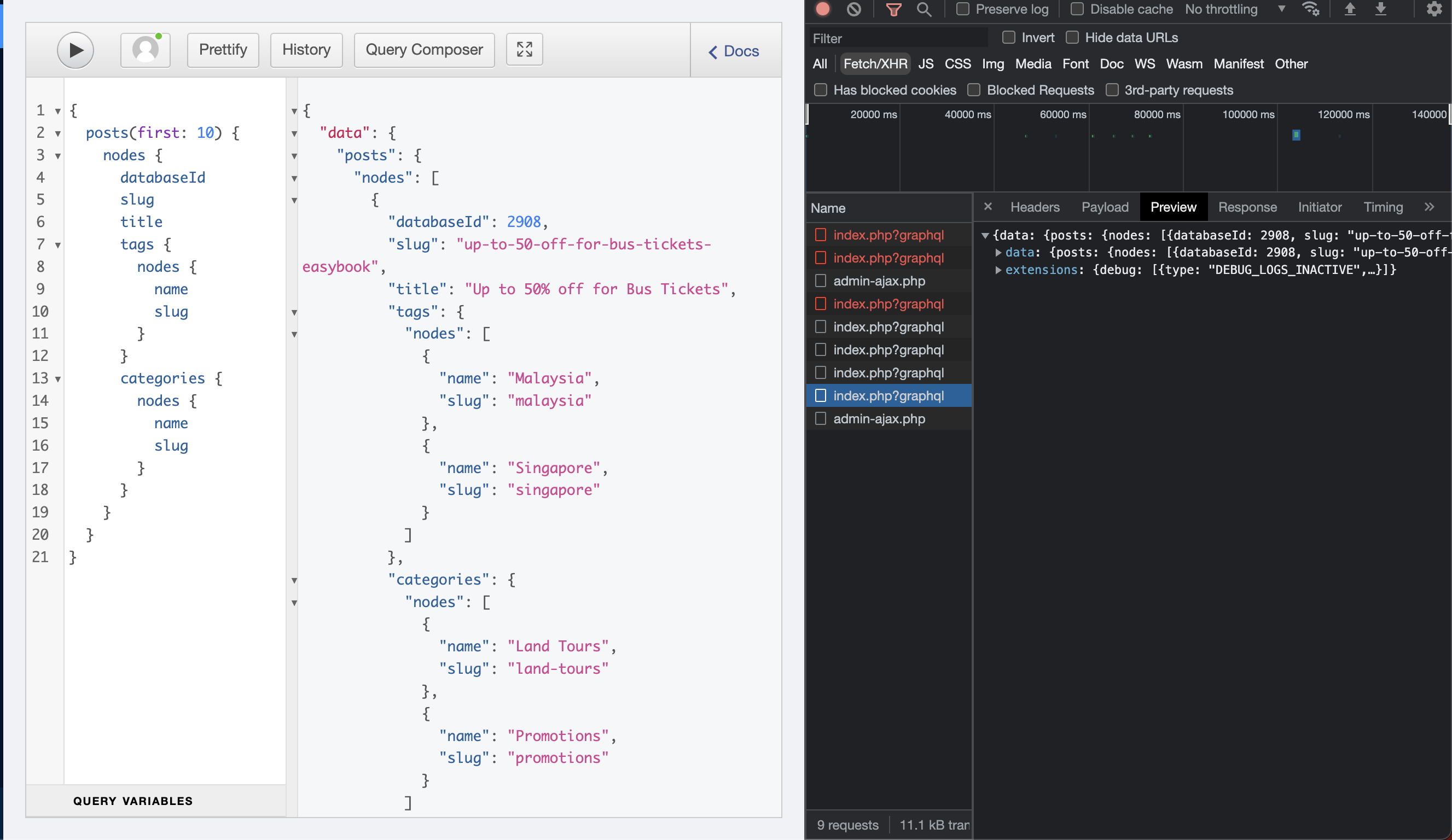Switch to the Payload tab
The width and height of the screenshot is (1452, 840).
(x=1105, y=207)
